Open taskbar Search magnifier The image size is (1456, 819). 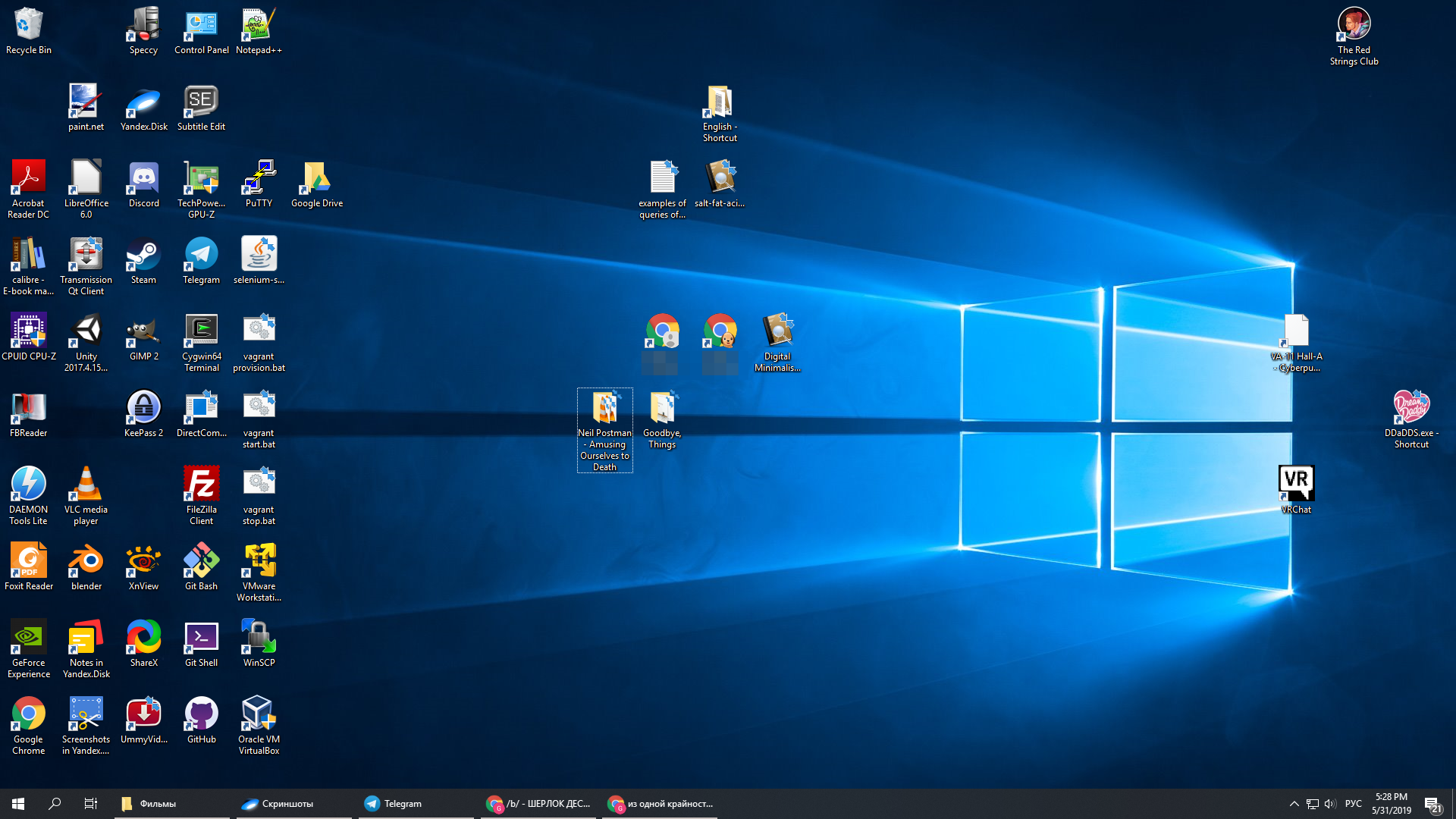[x=55, y=804]
